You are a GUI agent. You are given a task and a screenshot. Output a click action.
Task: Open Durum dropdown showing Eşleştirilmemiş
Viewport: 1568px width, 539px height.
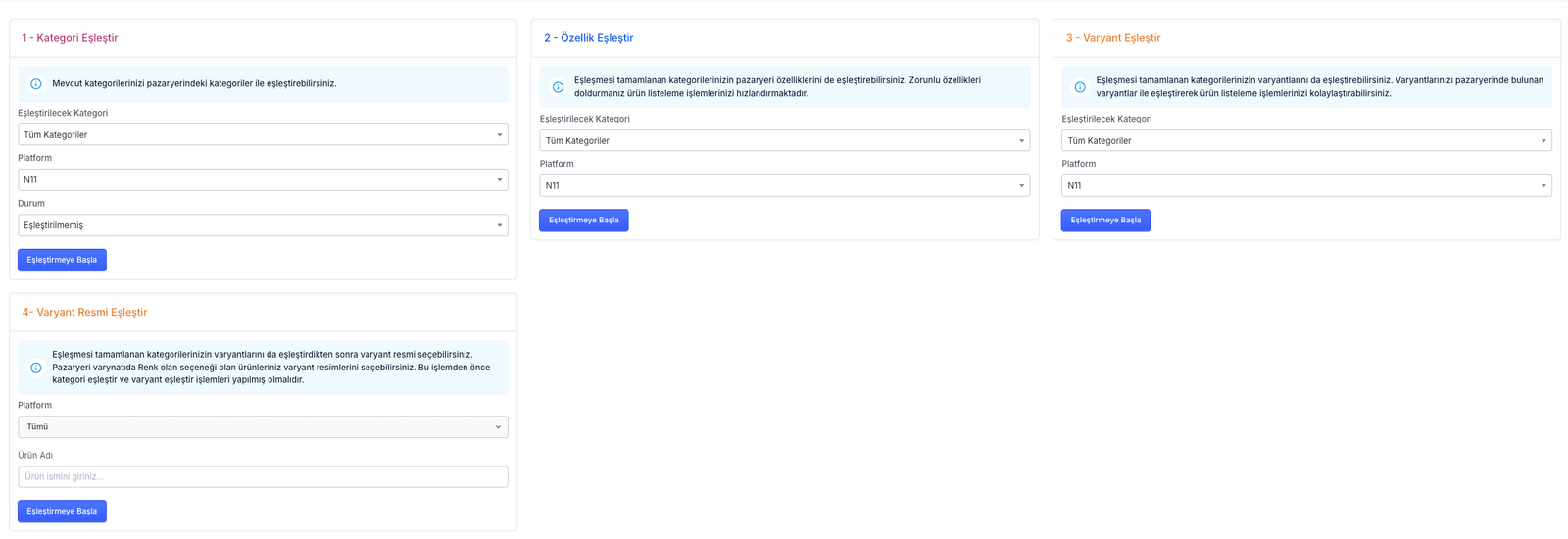click(263, 225)
